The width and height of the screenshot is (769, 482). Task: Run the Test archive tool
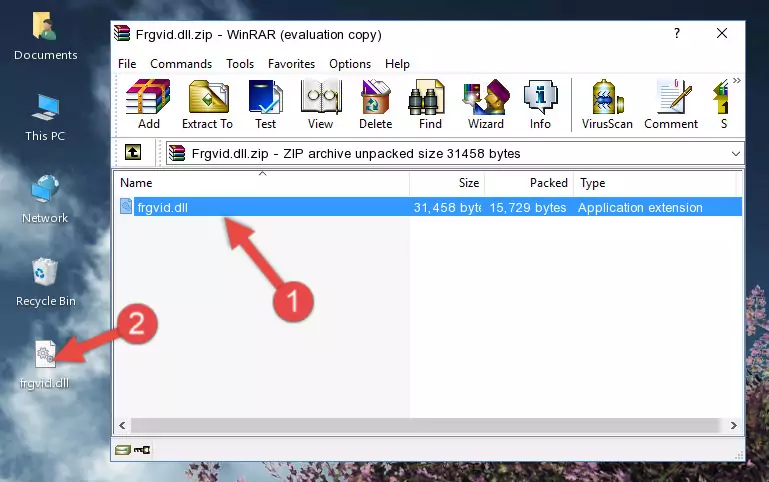tap(265, 104)
